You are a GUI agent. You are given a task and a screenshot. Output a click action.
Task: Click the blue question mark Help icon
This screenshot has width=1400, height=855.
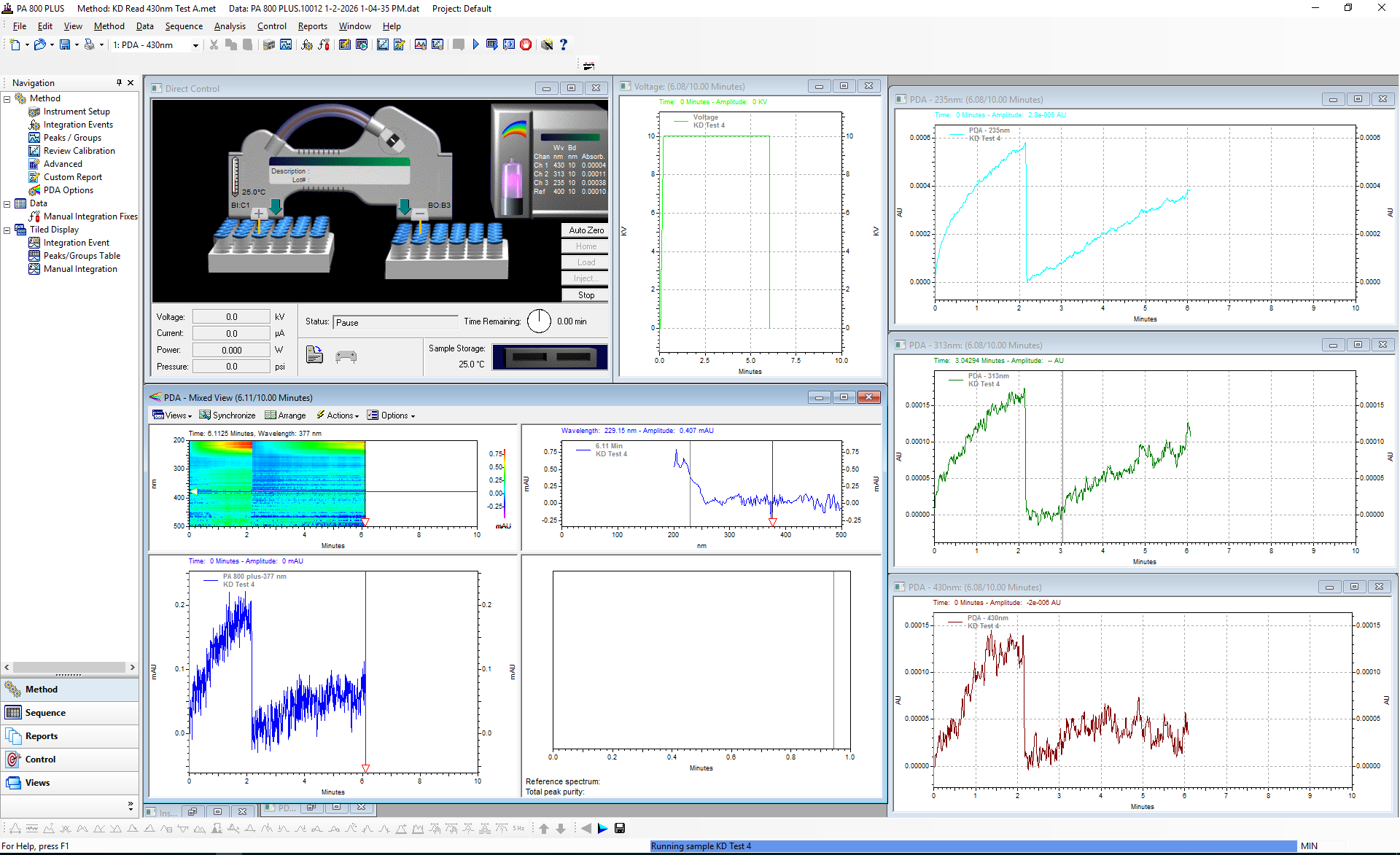coord(563,44)
